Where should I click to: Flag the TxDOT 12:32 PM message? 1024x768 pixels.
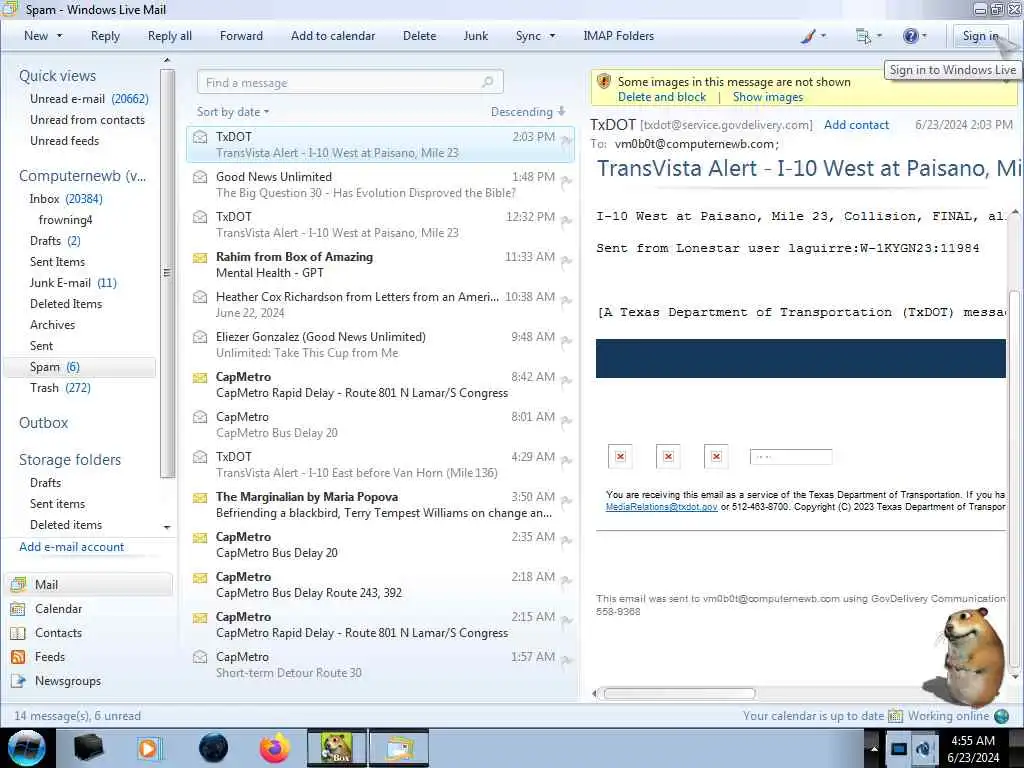pyautogui.click(x=566, y=221)
